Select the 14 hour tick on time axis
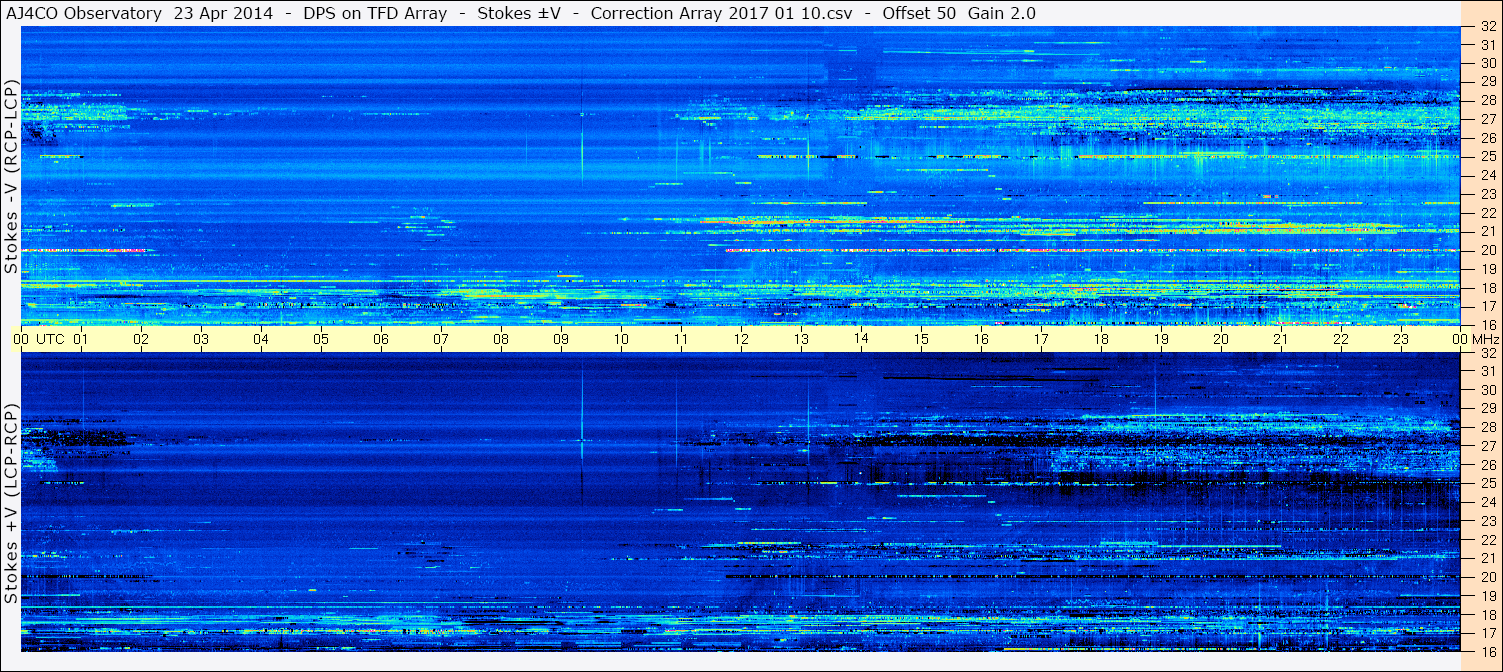Image resolution: width=1503 pixels, height=672 pixels. 861,338
